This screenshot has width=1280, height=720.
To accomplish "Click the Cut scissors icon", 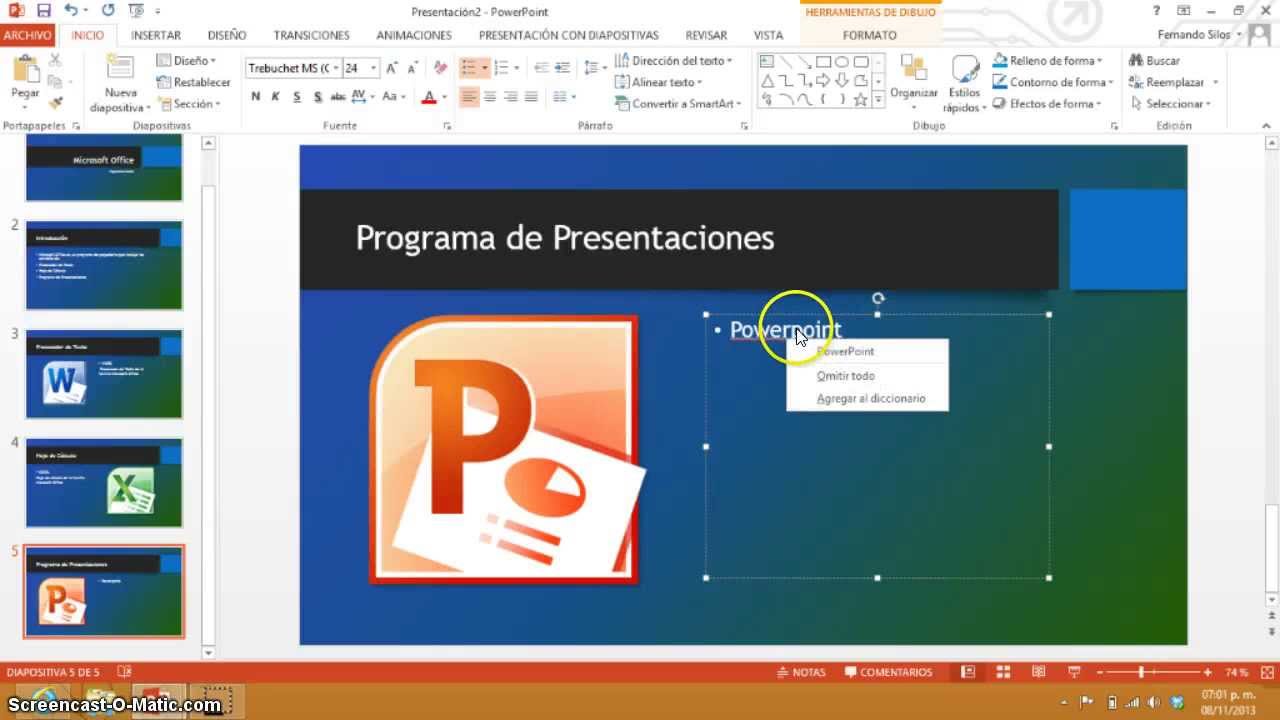I will 56,62.
